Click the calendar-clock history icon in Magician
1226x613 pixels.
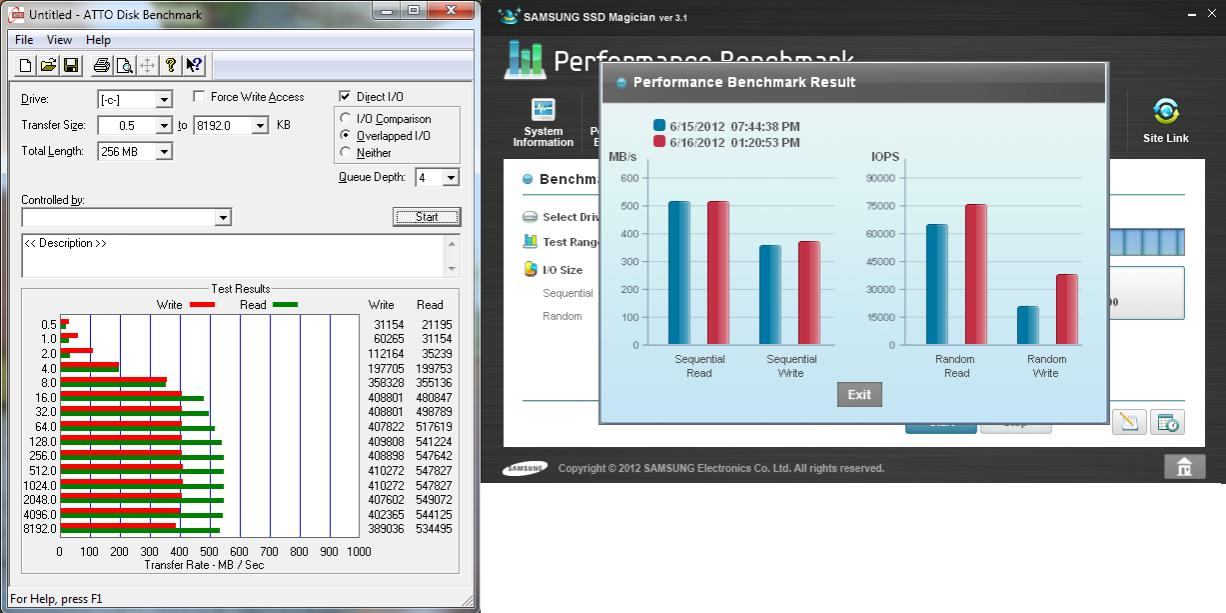(1167, 422)
